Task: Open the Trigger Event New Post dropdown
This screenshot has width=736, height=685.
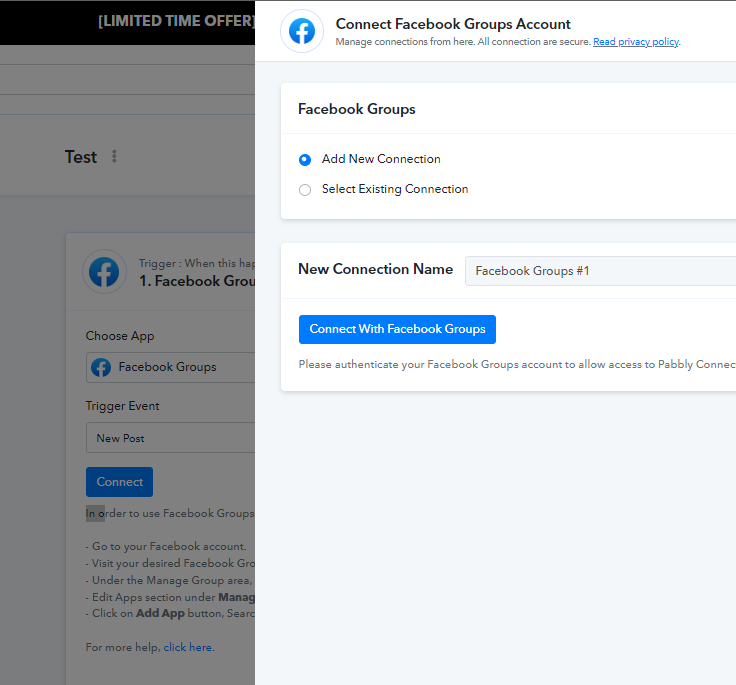Action: click(x=170, y=438)
